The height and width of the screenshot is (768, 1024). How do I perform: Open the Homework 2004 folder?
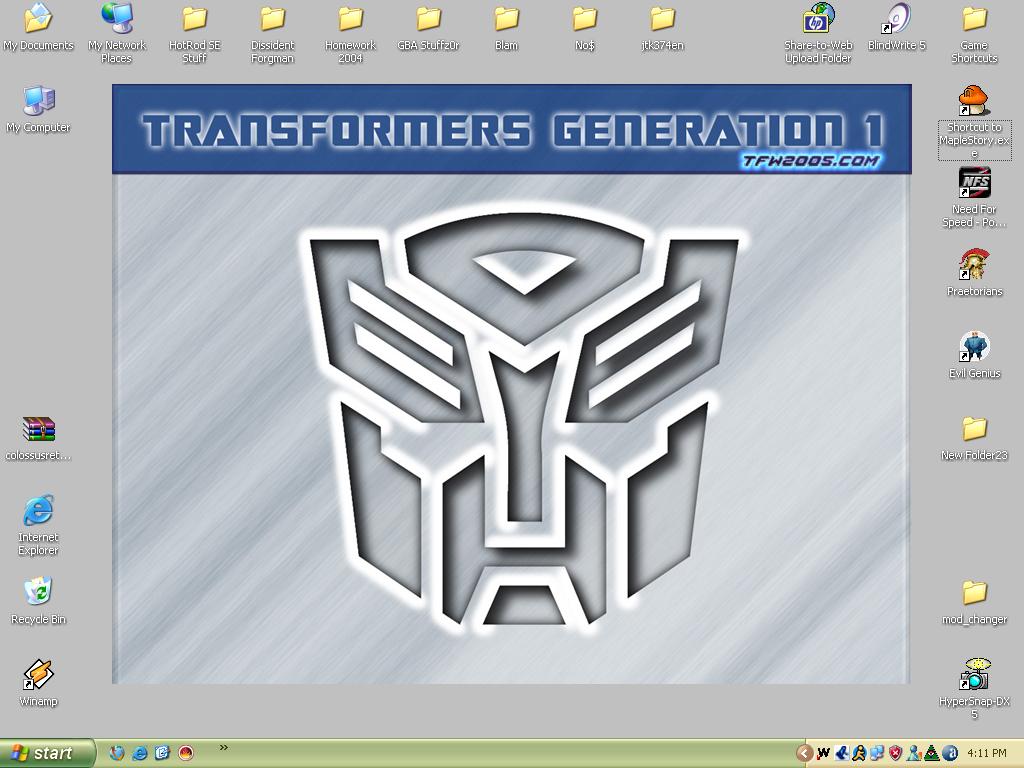[350, 20]
